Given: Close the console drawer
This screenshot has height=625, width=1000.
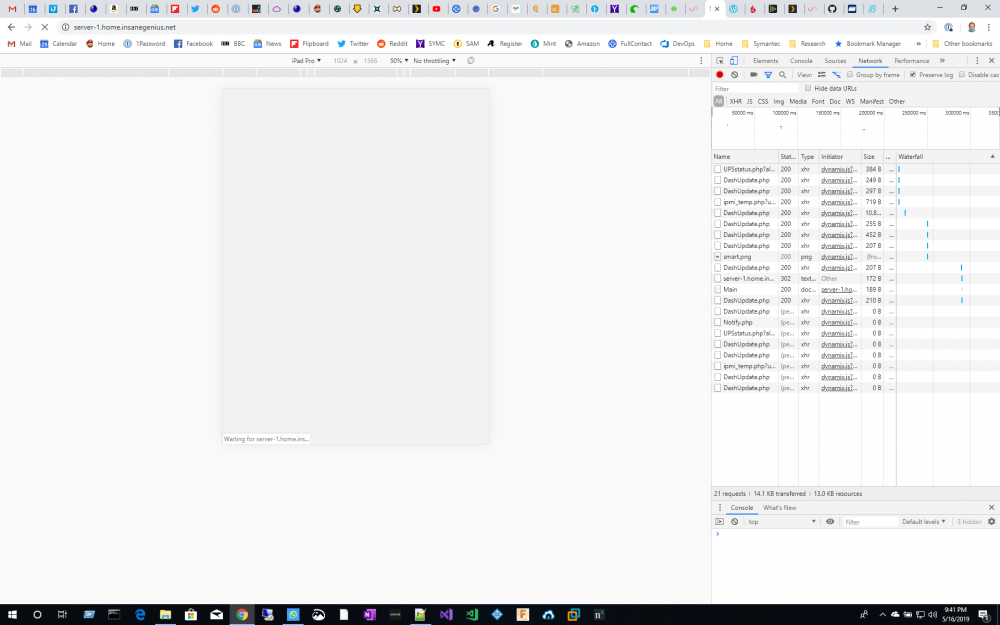Looking at the screenshot, I should 991,508.
